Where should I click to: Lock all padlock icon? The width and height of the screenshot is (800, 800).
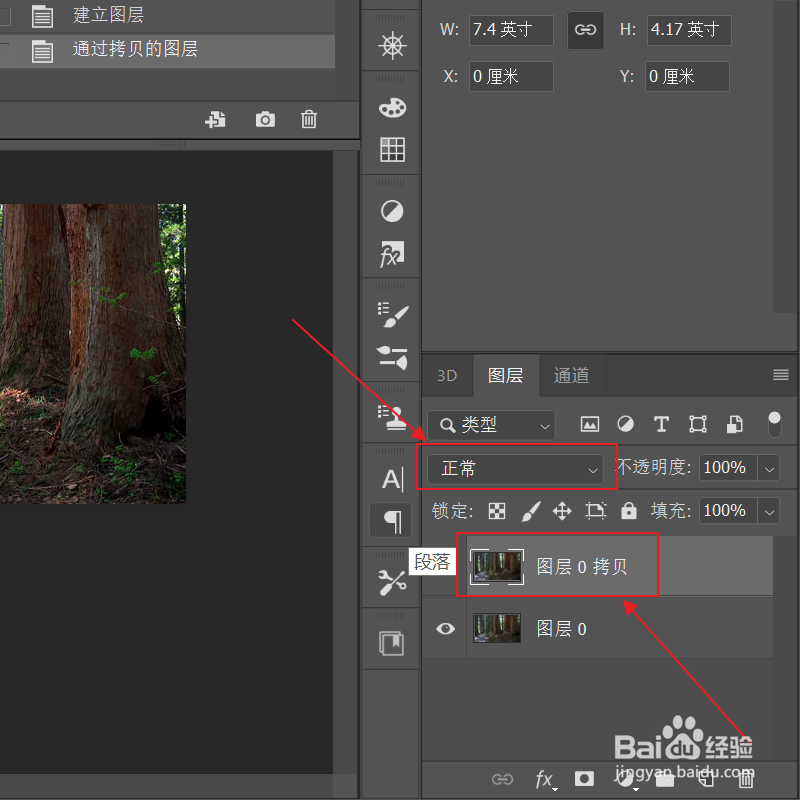coord(629,511)
